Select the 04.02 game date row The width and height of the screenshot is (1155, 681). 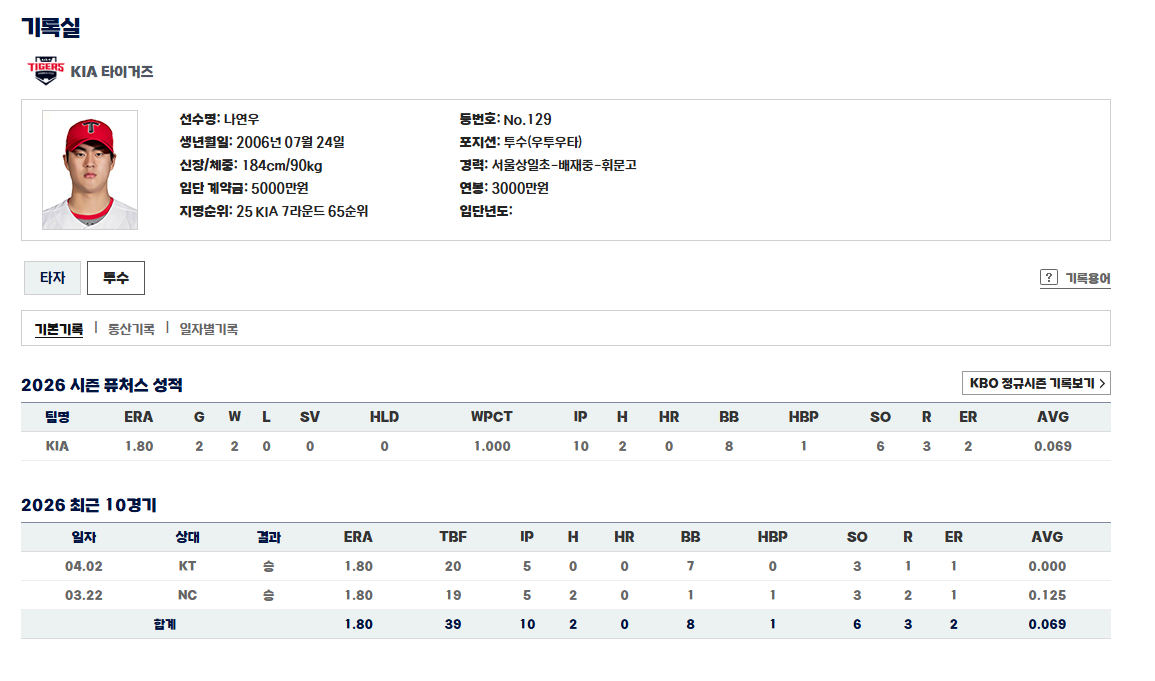point(84,566)
